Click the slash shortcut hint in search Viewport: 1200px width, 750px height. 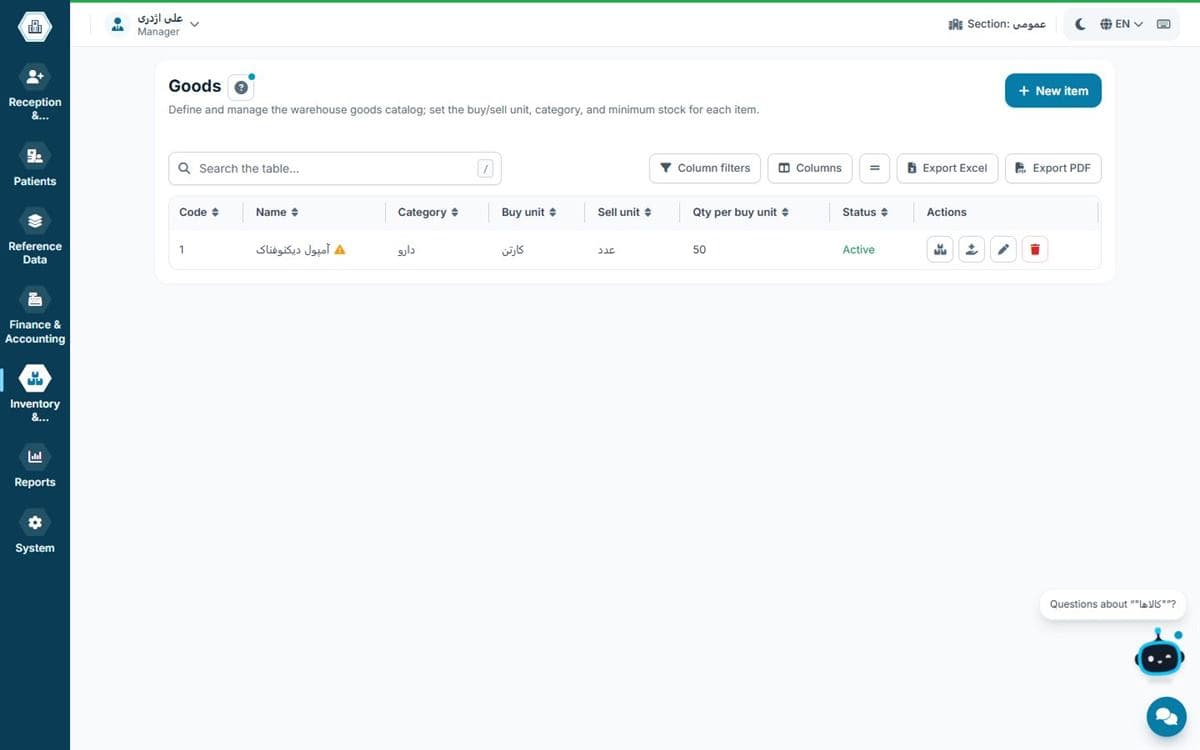485,169
